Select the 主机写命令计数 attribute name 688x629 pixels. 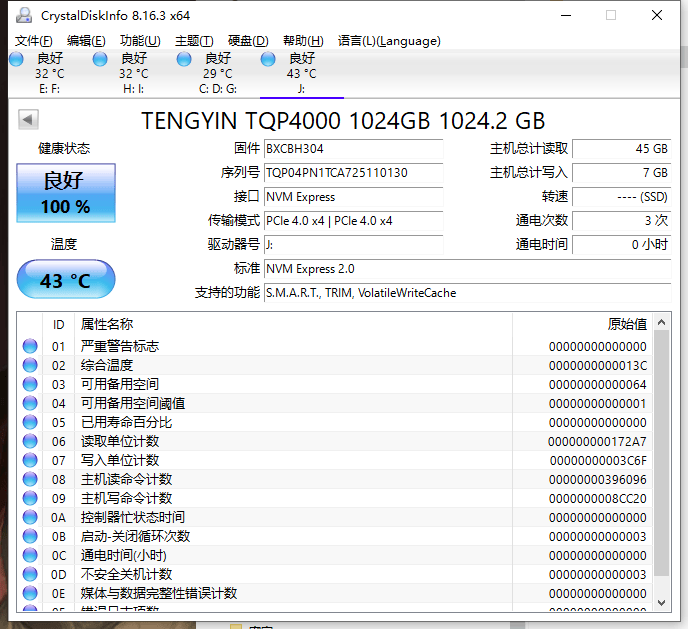(x=126, y=498)
